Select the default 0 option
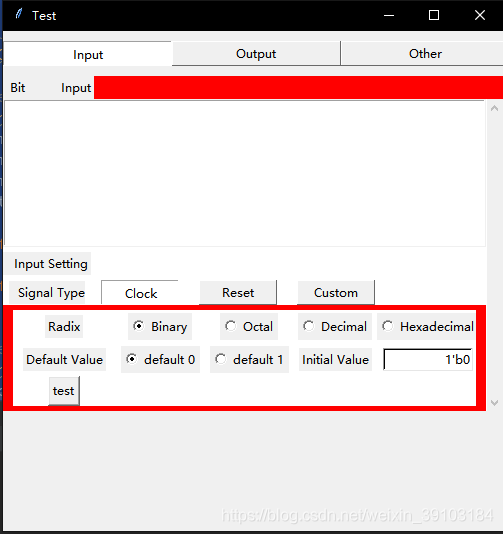Image resolution: width=503 pixels, height=534 pixels. click(x=160, y=360)
